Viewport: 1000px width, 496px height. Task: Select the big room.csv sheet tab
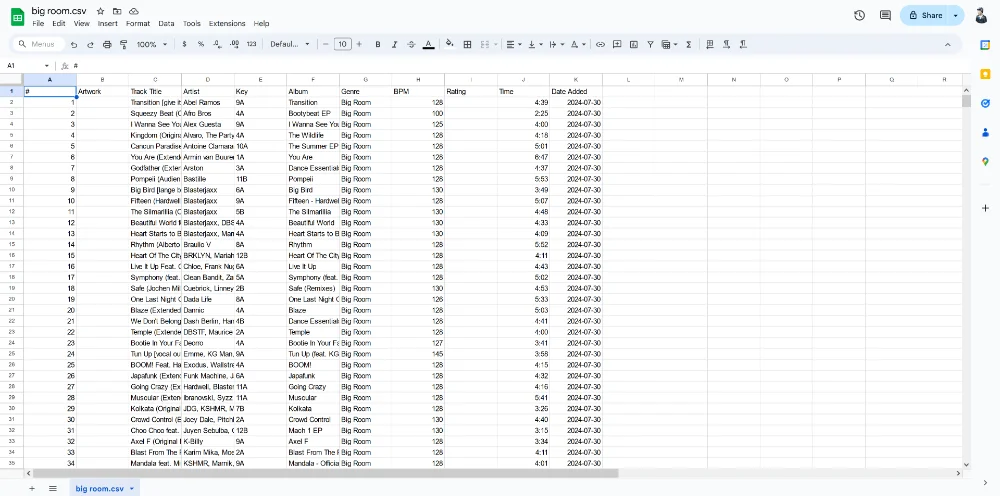(99, 488)
